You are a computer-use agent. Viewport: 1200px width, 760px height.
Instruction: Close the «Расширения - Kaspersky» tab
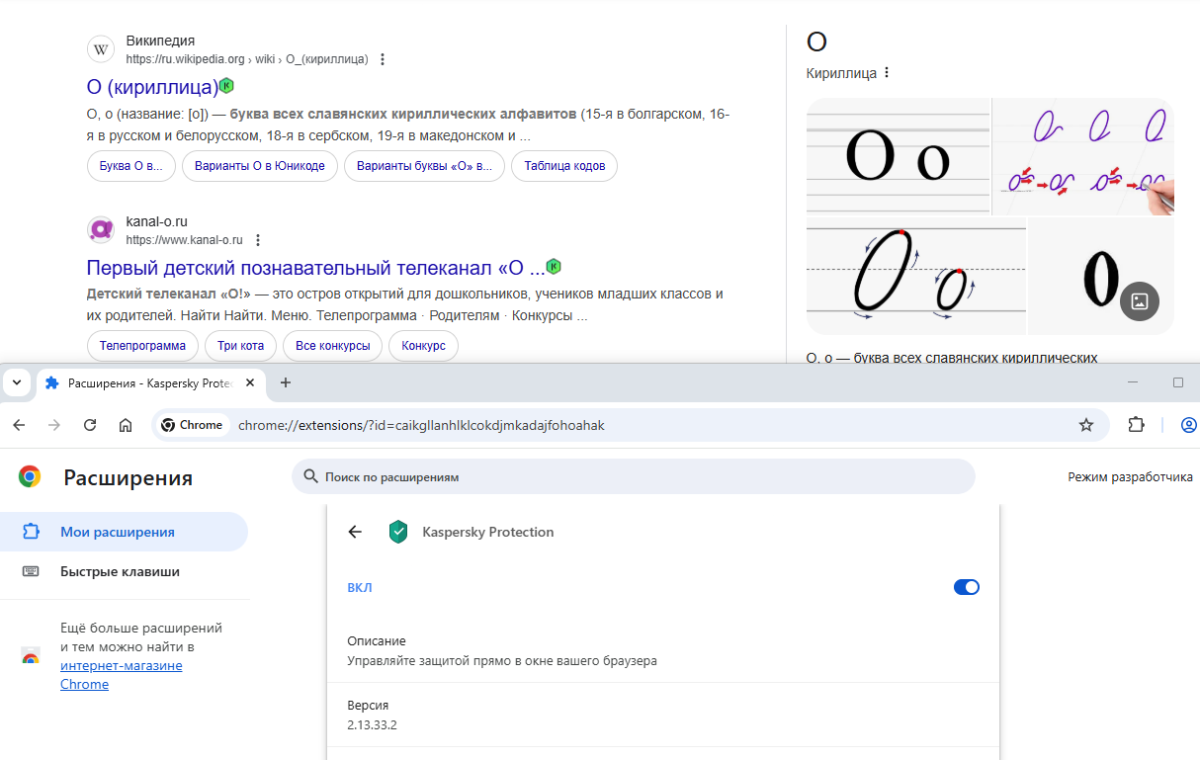250,383
